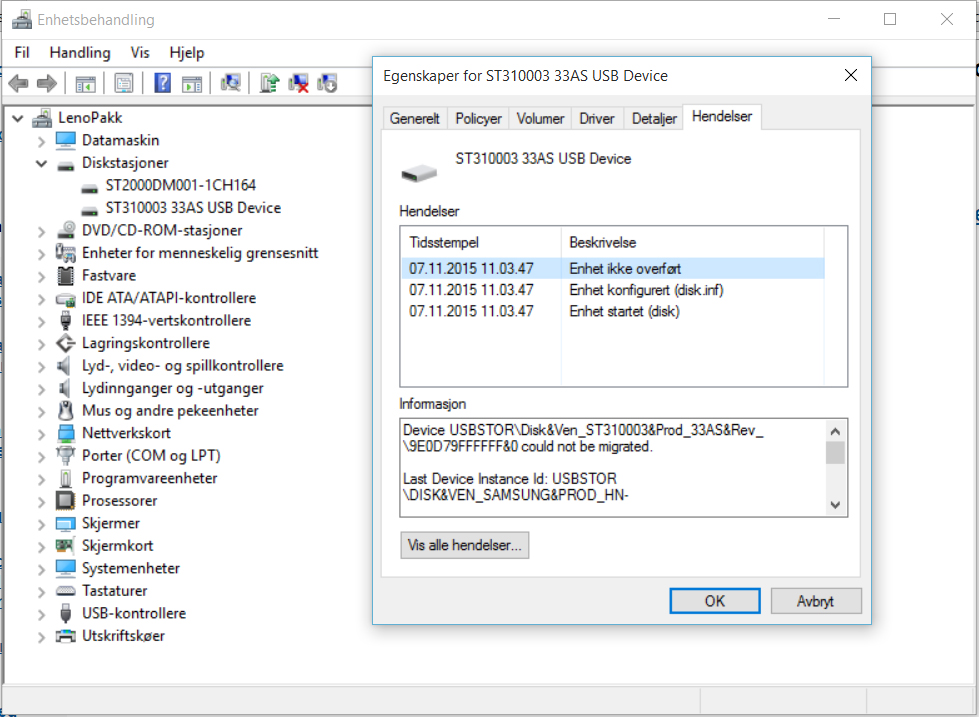Viewport: 979px width, 717px height.
Task: Click the toolbar icon with the down arrow
Action: pos(327,82)
